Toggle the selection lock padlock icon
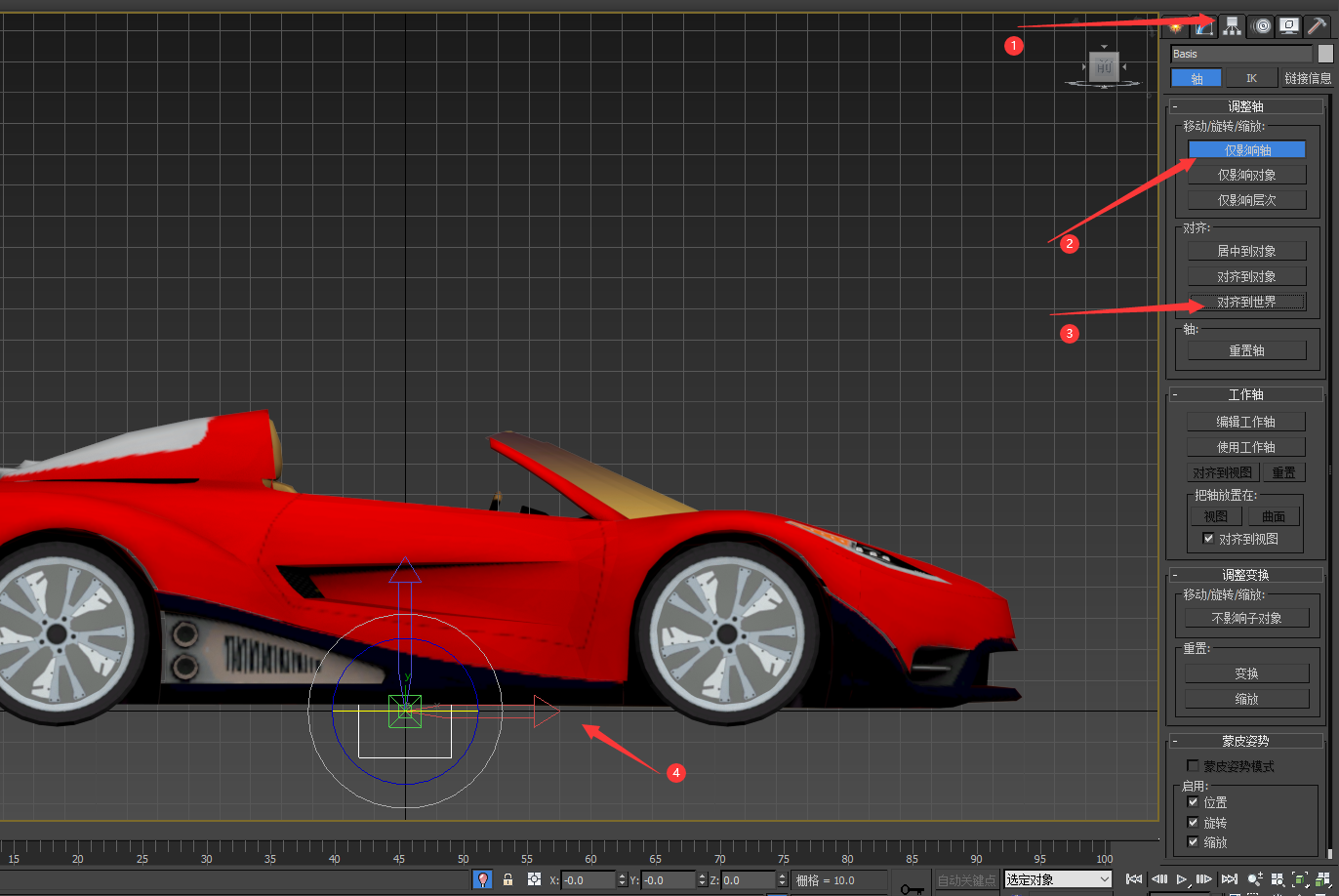This screenshot has width=1339, height=896. 507,879
